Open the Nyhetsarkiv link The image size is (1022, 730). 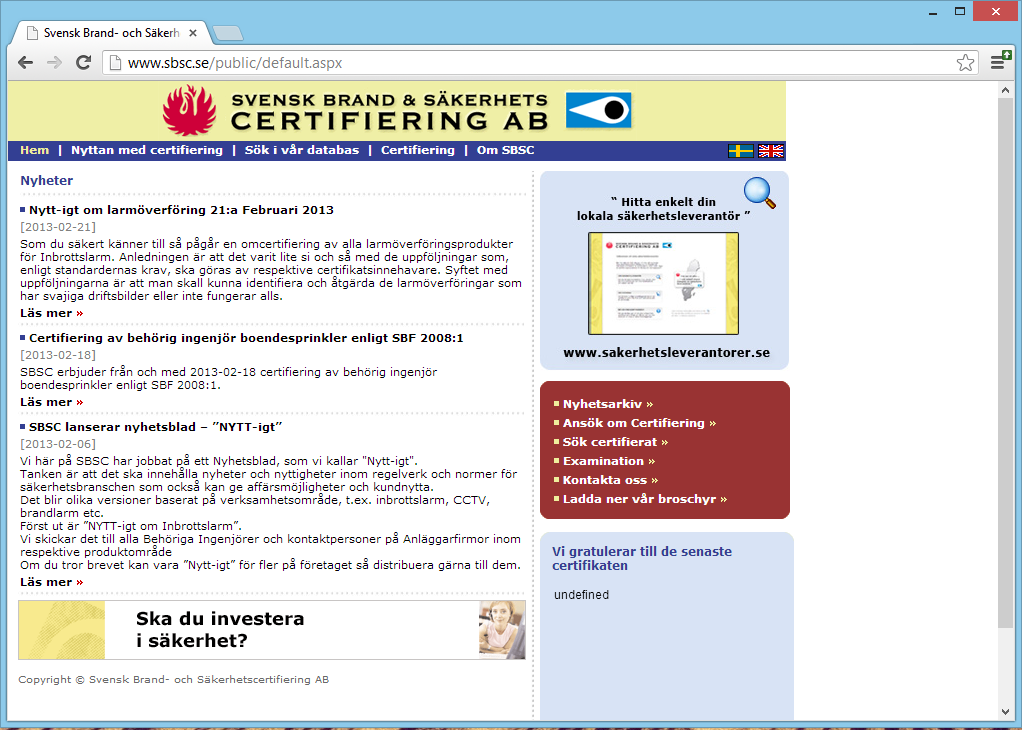(607, 404)
